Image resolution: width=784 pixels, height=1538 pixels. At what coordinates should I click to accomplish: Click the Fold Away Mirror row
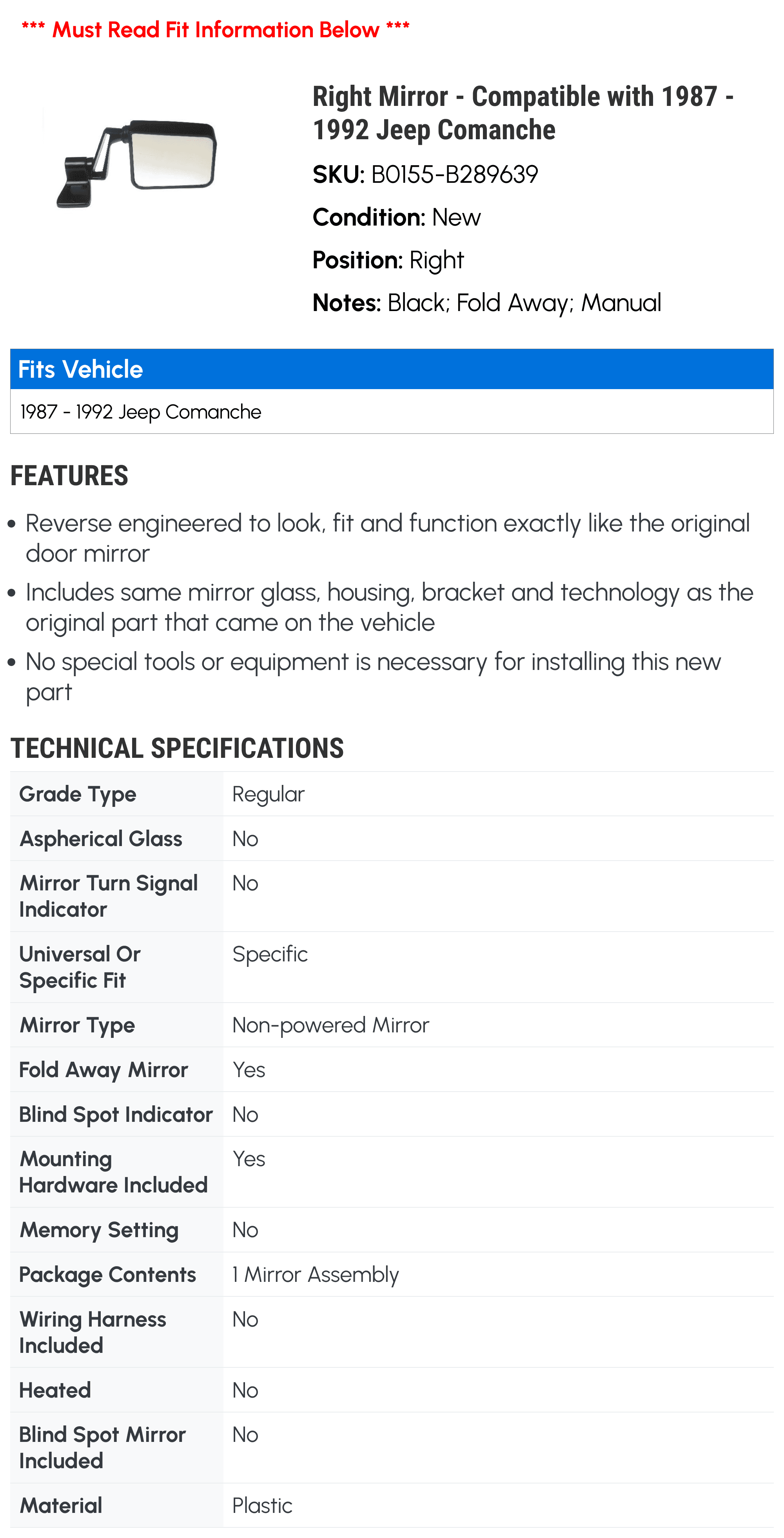(x=391, y=1069)
